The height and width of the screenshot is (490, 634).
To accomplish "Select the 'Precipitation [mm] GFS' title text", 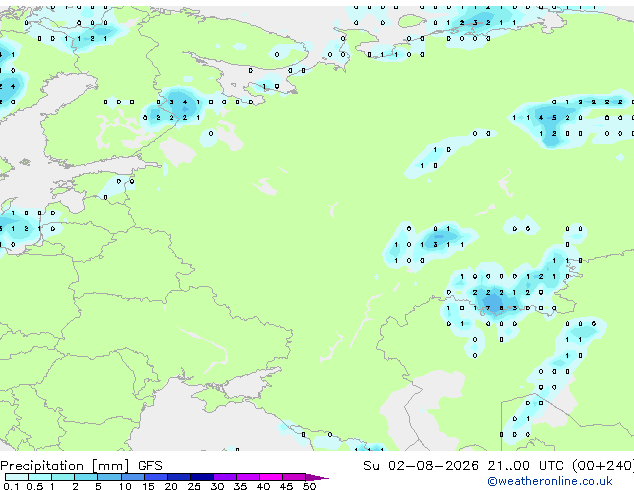I will pyautogui.click(x=81, y=466).
